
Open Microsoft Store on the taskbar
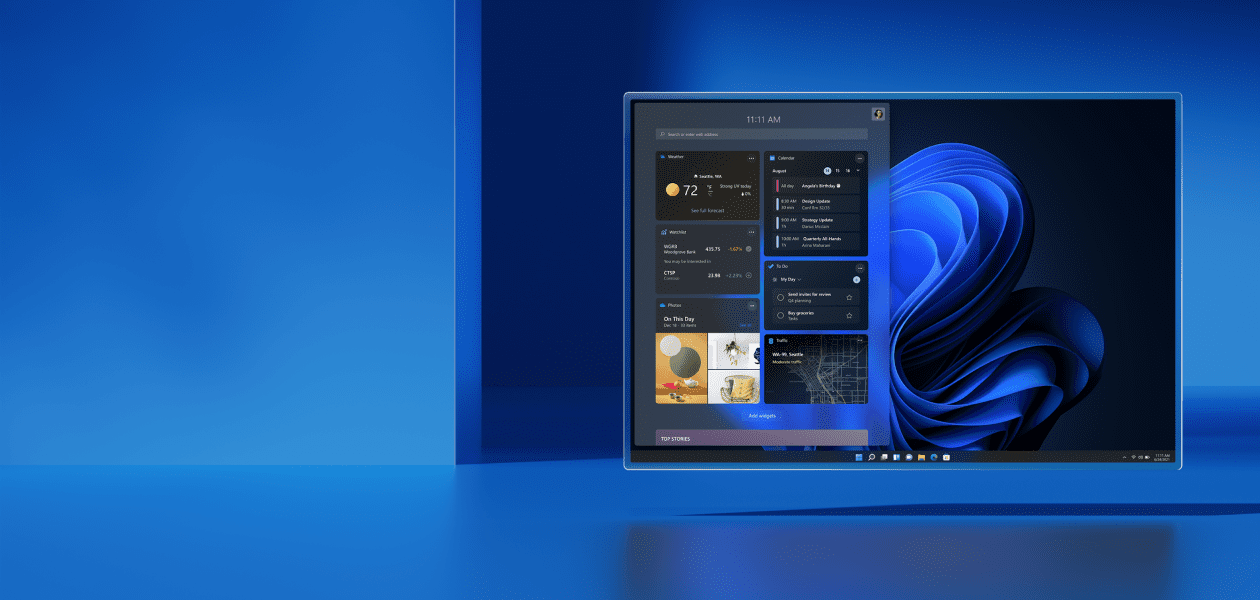click(x=946, y=457)
